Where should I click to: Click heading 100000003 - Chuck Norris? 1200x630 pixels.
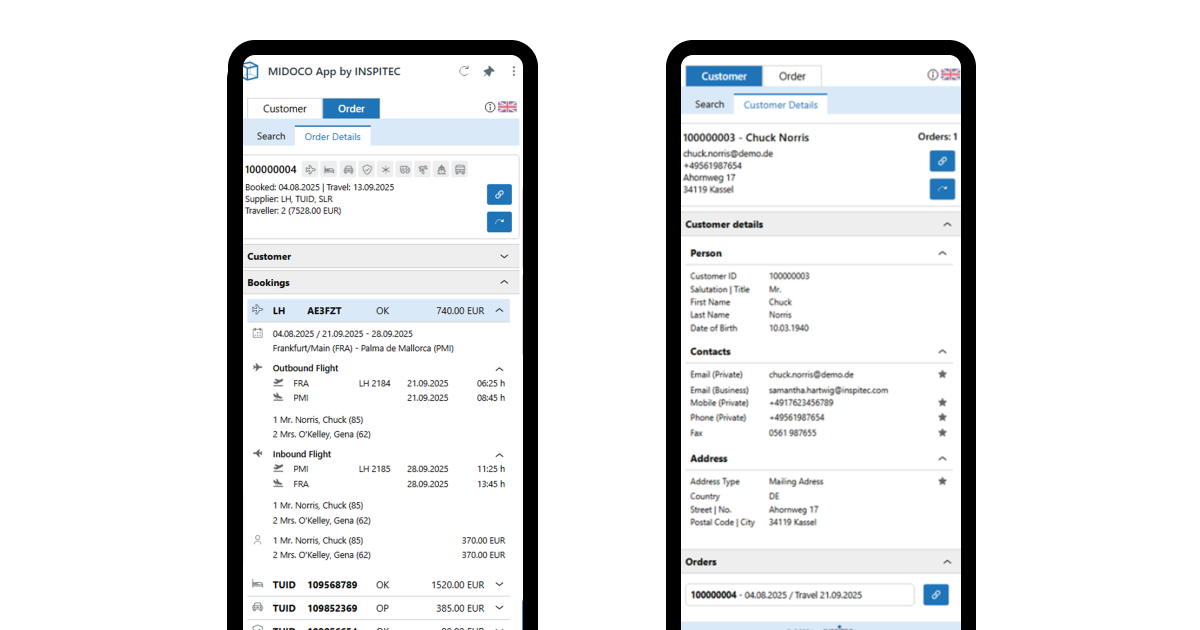point(746,137)
